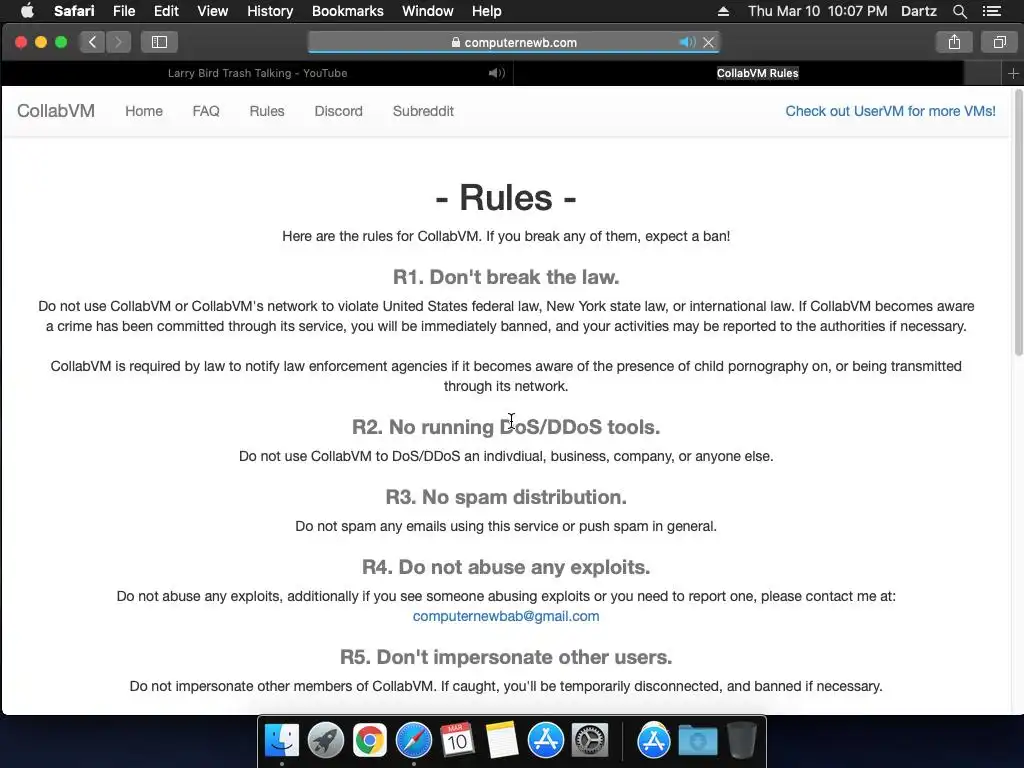Open Launchpad from the Dock

(325, 741)
